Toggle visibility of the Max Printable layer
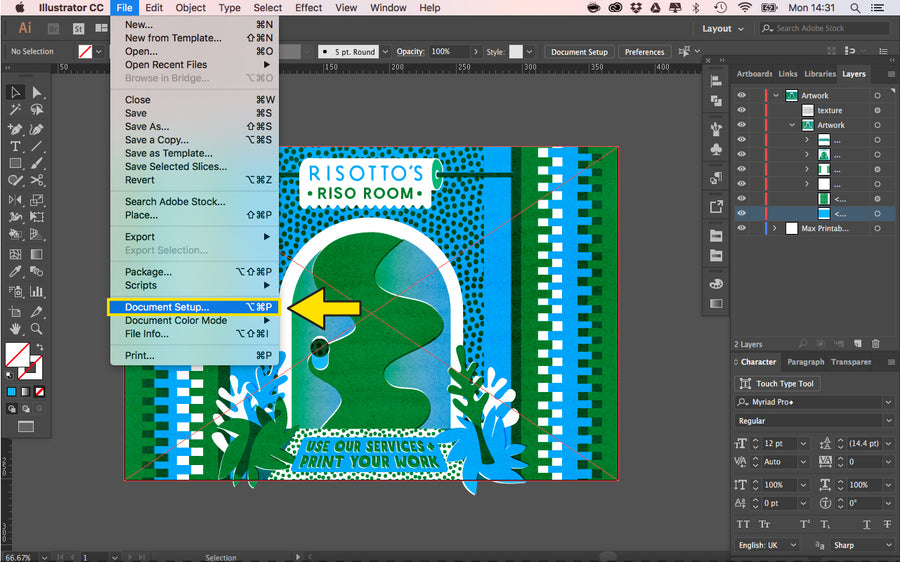The height and width of the screenshot is (562, 900). pyautogui.click(x=742, y=229)
